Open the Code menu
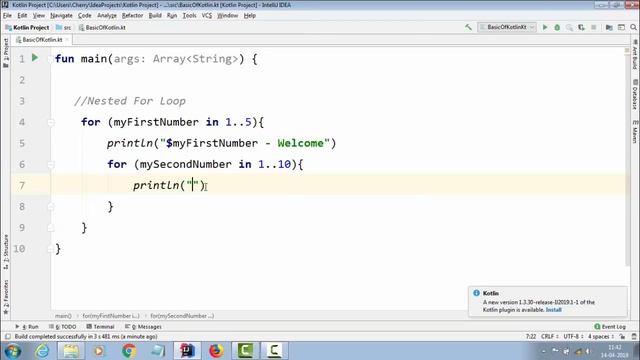 pyautogui.click(x=84, y=16)
